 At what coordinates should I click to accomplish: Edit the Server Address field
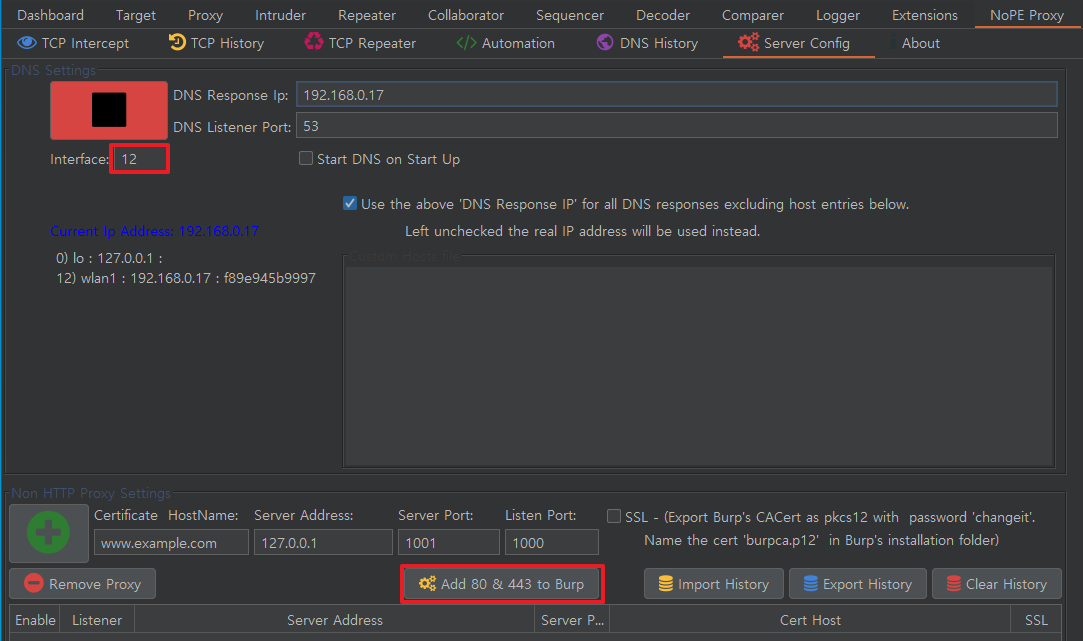click(323, 542)
